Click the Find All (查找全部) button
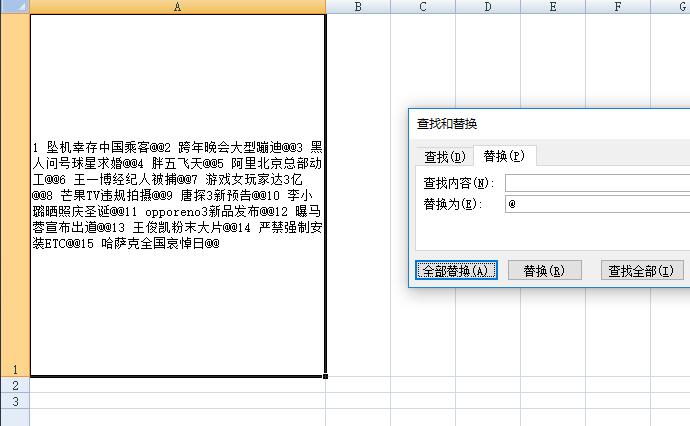 (642, 270)
